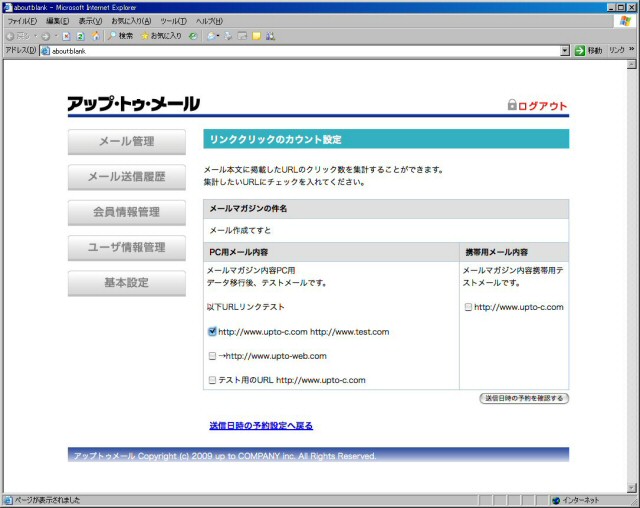Click the yellow Discuss note icon
The height and width of the screenshot is (508, 640).
pyautogui.click(x=256, y=36)
